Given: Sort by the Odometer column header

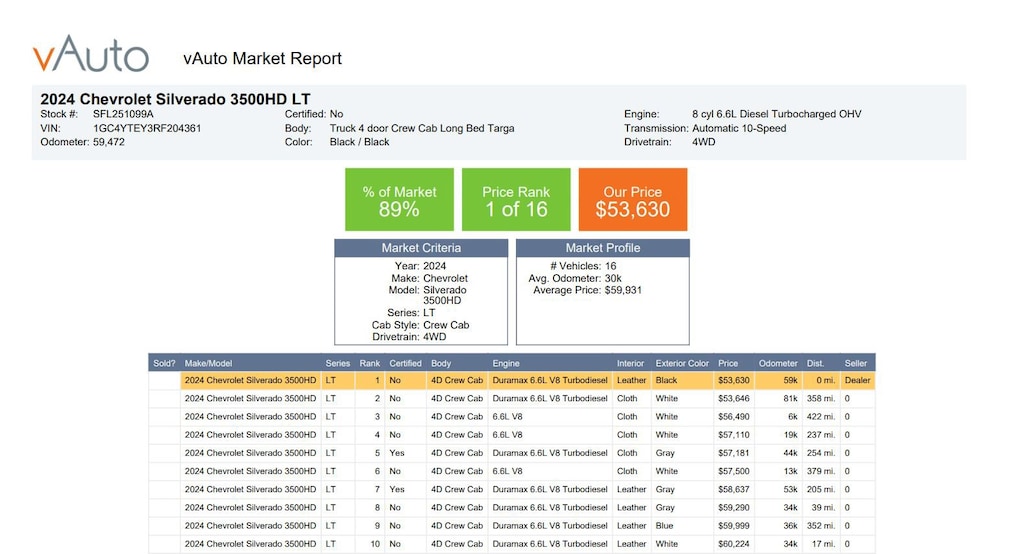Looking at the screenshot, I should pyautogui.click(x=778, y=363).
